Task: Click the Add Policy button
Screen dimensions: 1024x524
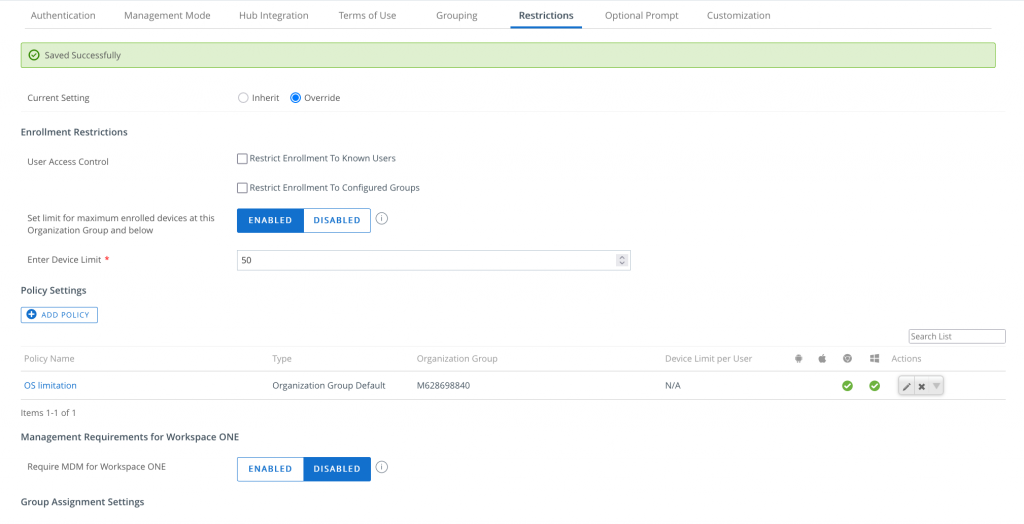Action: click(59, 315)
